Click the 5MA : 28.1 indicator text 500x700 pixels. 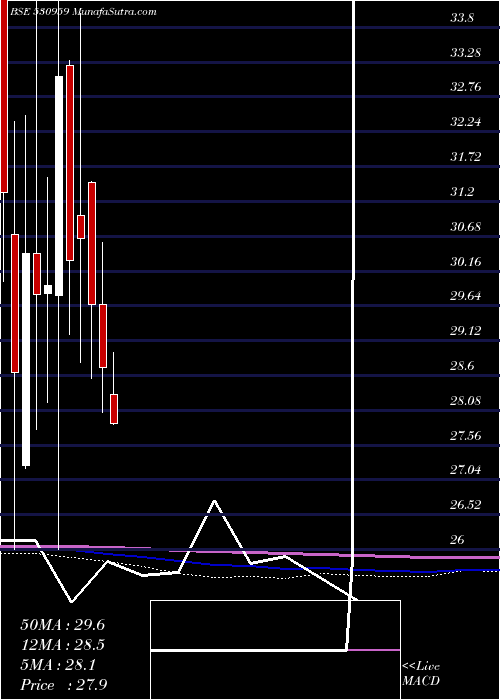pos(58,665)
